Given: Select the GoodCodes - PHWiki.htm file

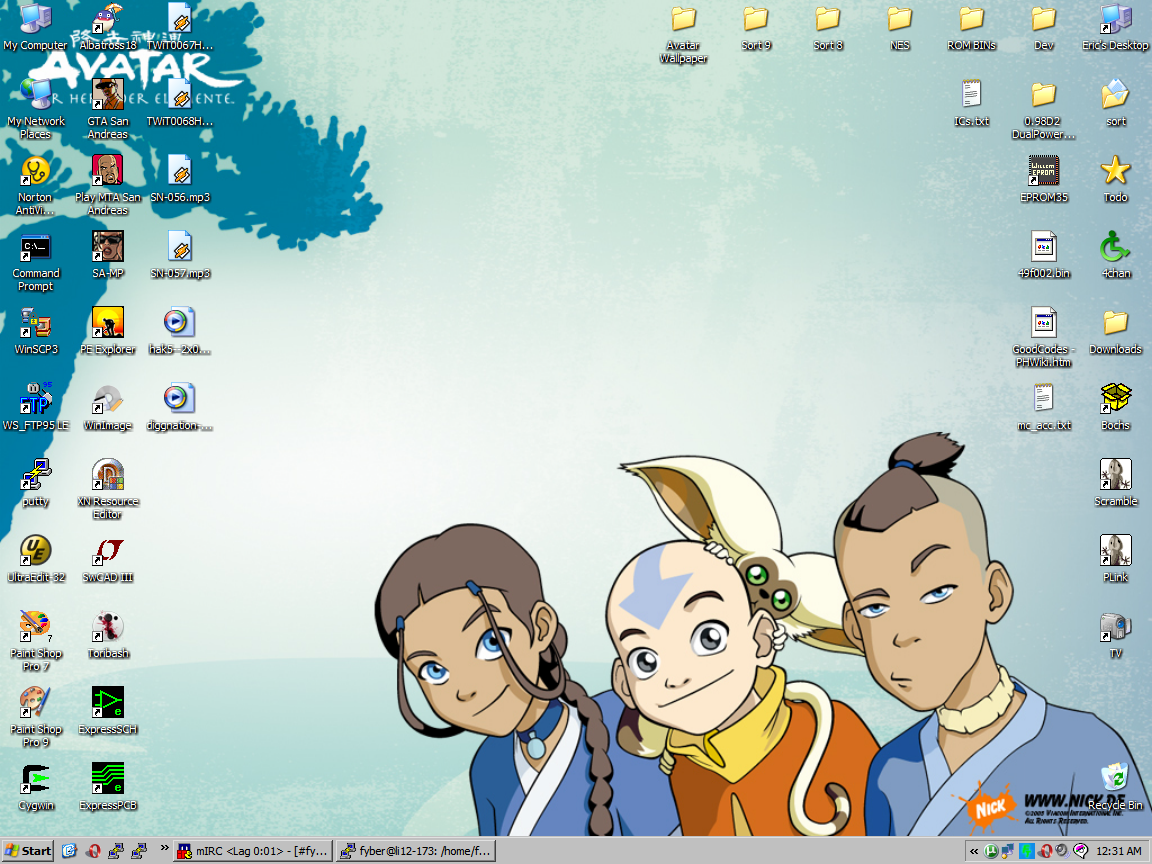Looking at the screenshot, I should pos(1044,337).
